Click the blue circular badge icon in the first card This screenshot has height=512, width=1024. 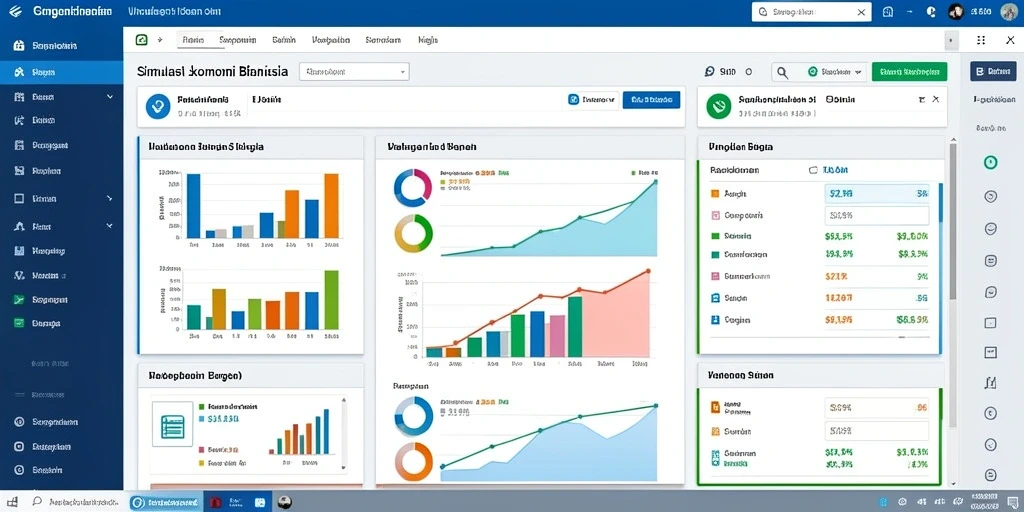pos(157,106)
